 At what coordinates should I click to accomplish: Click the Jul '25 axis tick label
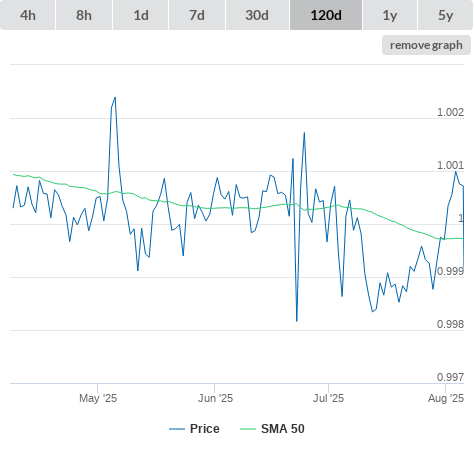coord(328,398)
